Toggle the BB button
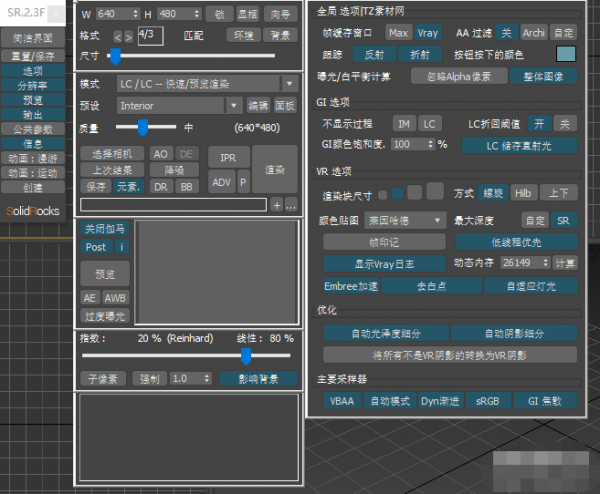The height and width of the screenshot is (494, 600). [187, 186]
